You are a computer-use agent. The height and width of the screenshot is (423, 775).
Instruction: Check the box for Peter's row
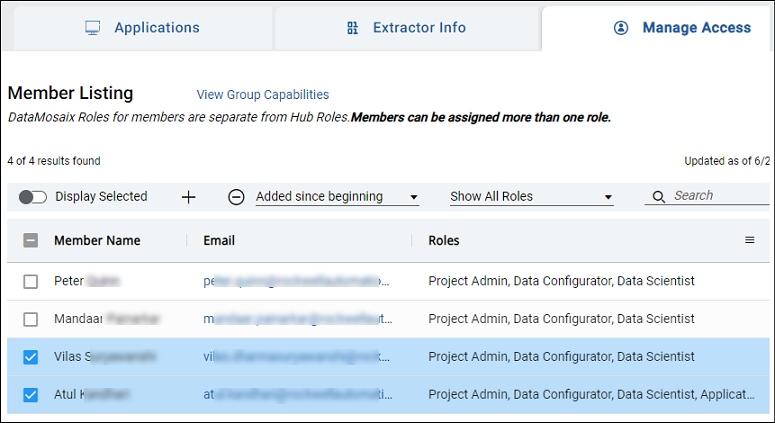point(31,282)
